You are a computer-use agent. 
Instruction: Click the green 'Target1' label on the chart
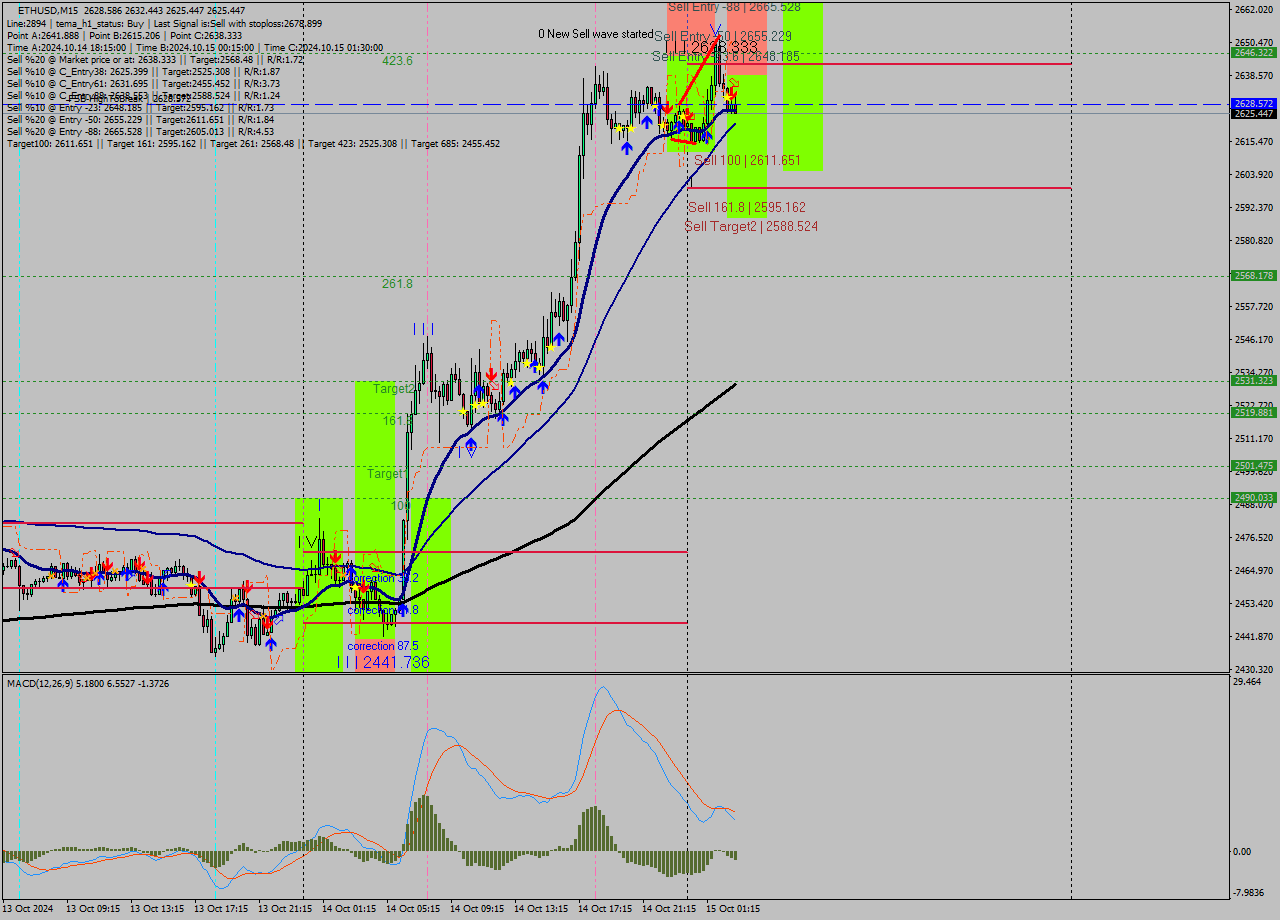point(386,474)
